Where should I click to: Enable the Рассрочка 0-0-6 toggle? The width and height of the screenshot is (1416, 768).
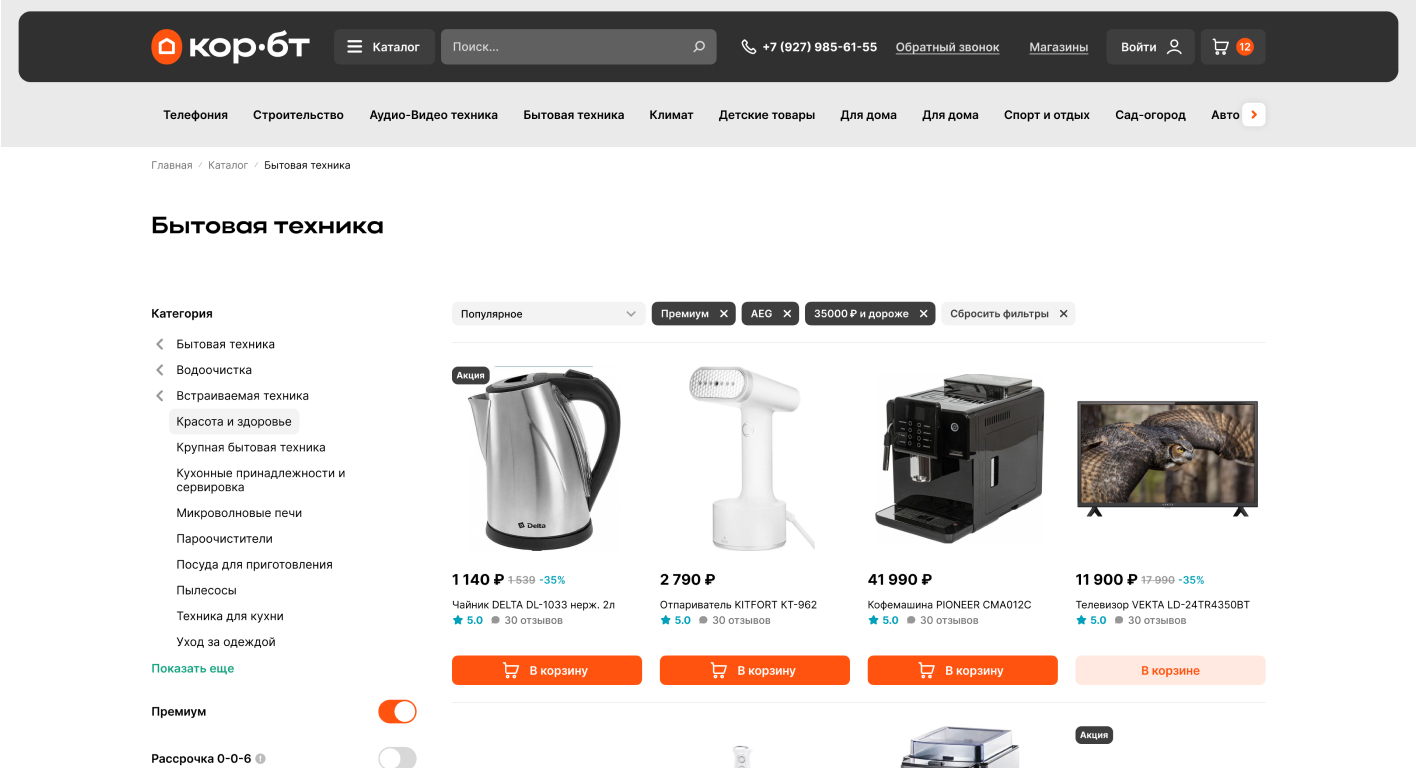pyautogui.click(x=397, y=758)
